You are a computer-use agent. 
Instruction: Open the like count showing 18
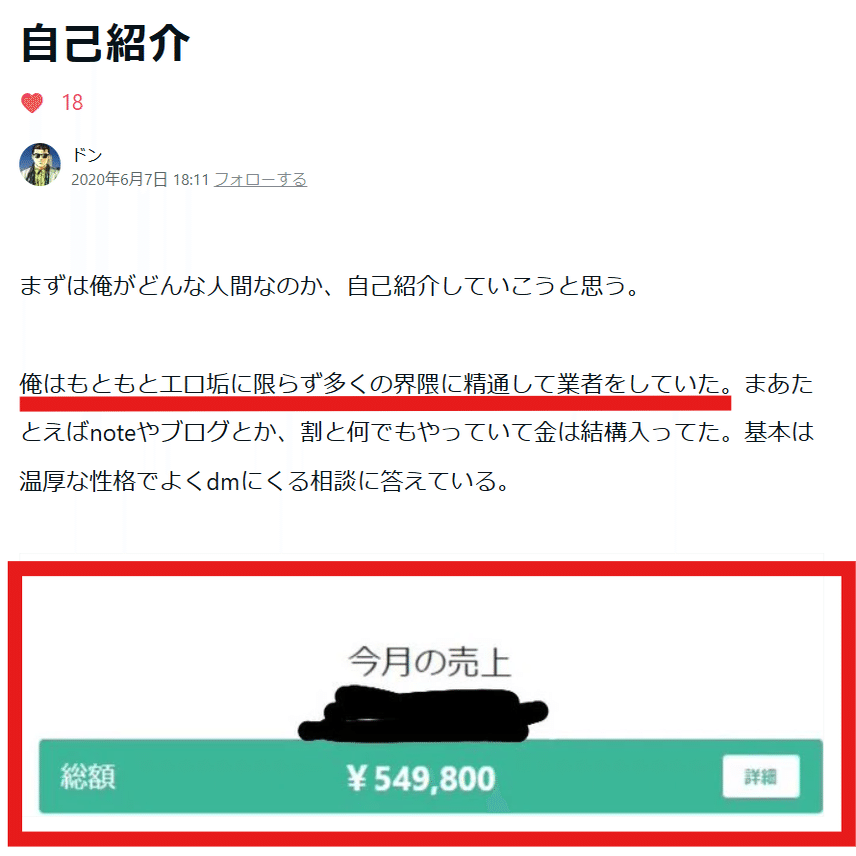(x=72, y=103)
